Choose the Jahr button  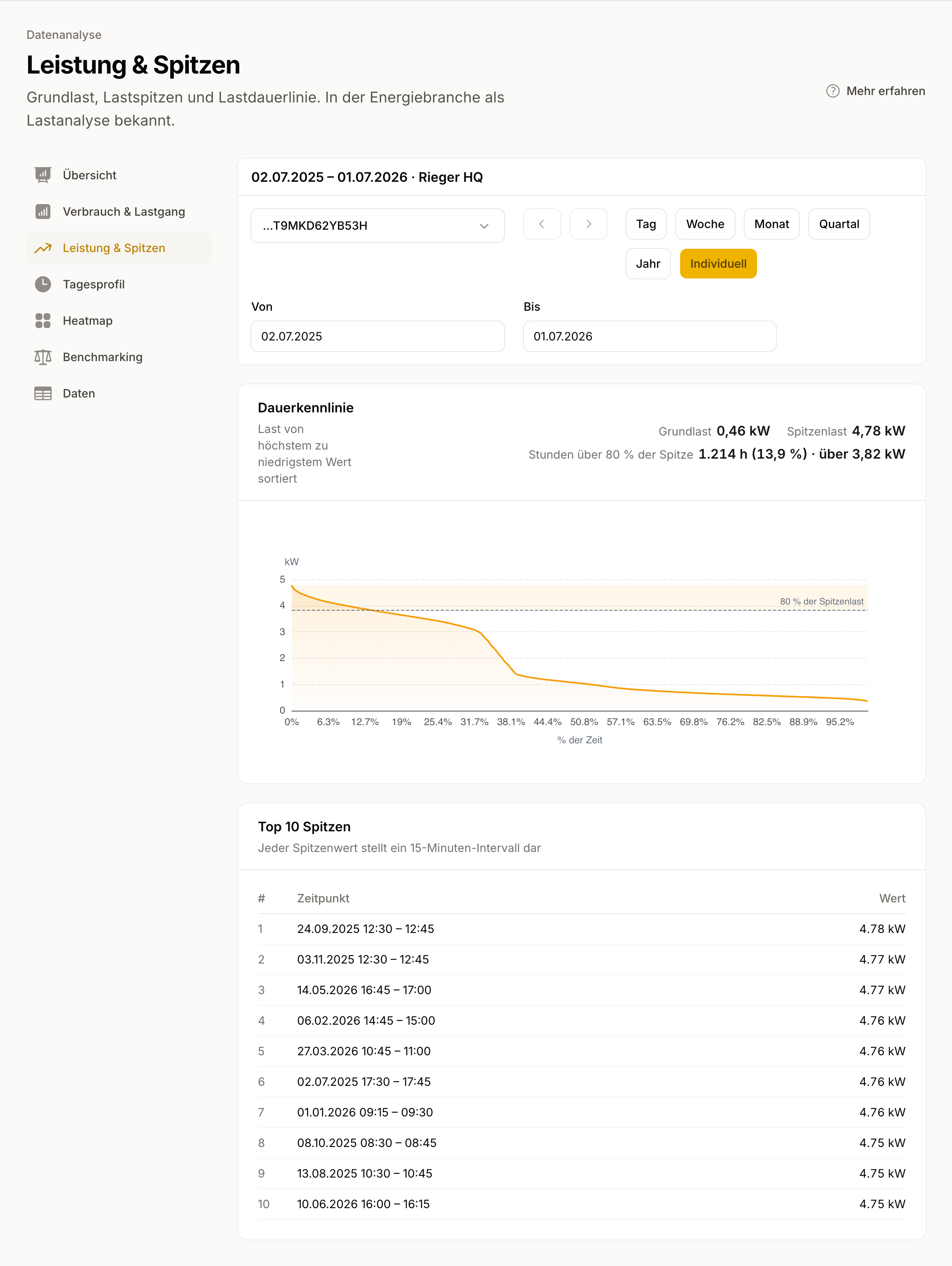(x=648, y=264)
